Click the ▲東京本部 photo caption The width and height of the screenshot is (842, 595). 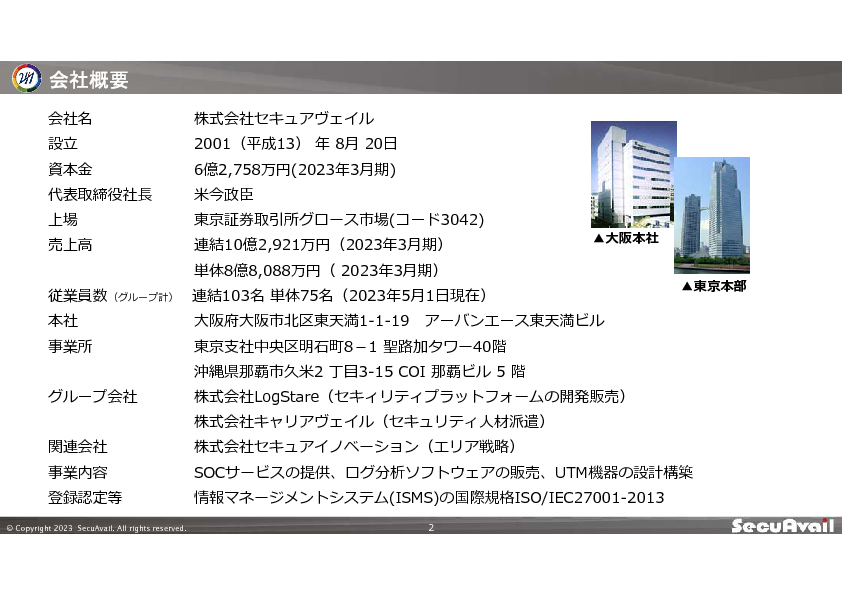click(713, 286)
